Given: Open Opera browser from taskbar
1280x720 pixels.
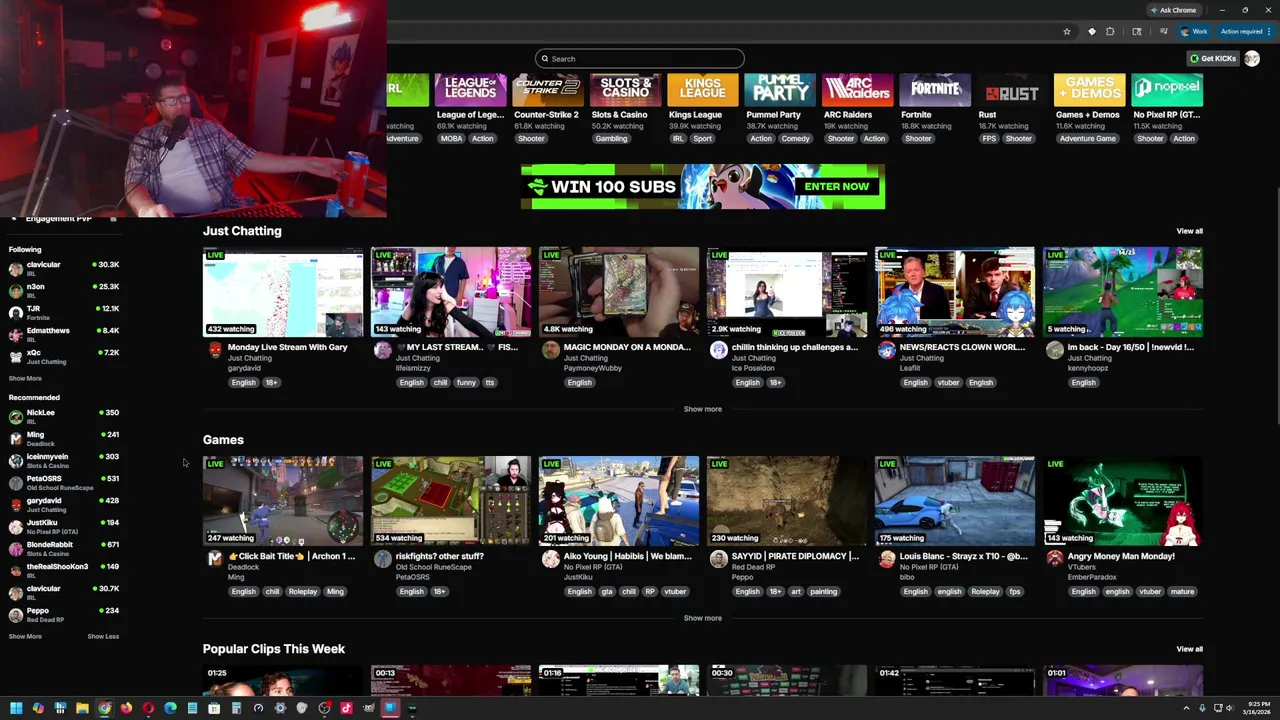Looking at the screenshot, I should pyautogui.click(x=148, y=708).
